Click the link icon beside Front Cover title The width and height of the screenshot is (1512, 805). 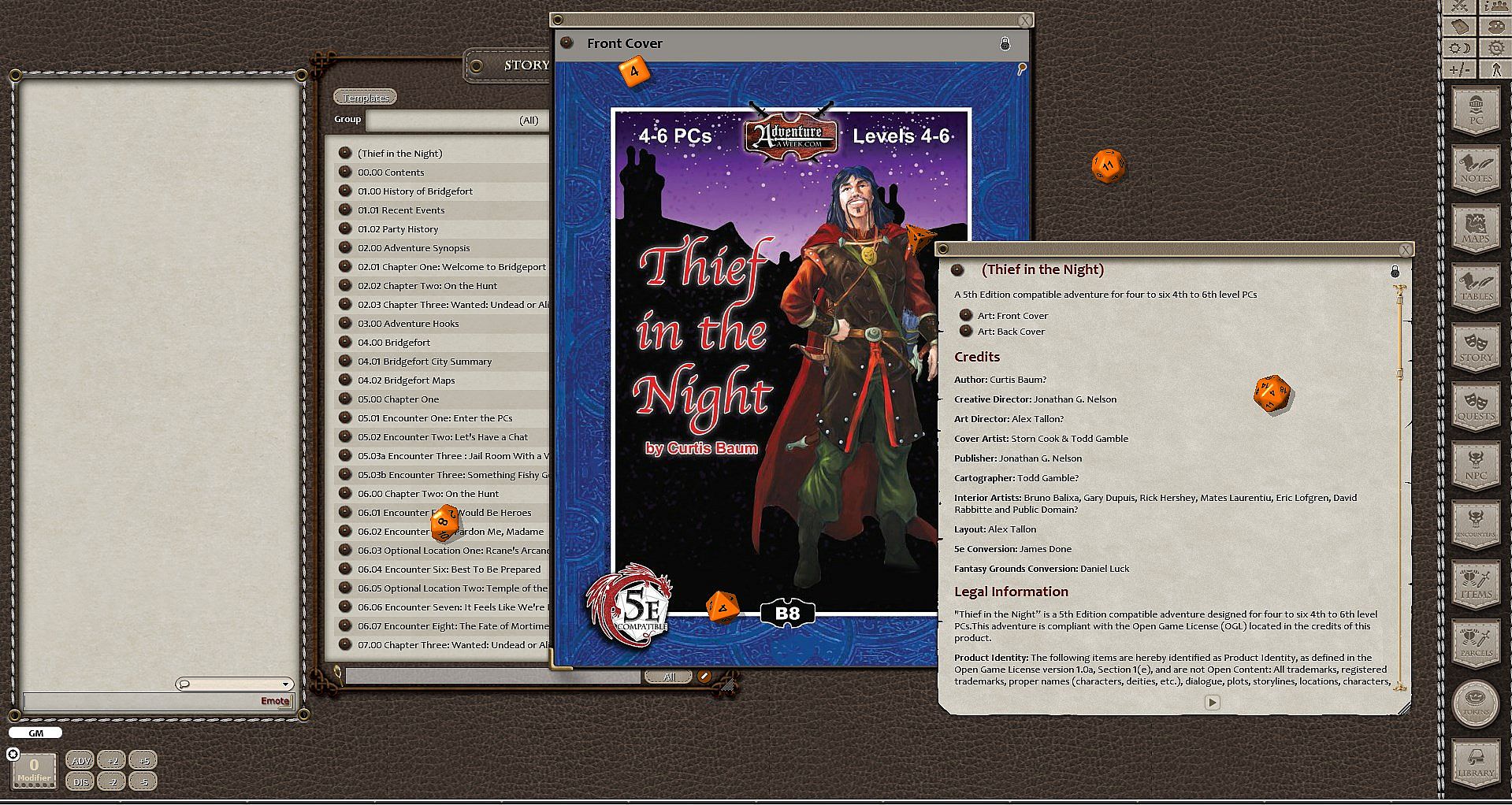[x=567, y=43]
